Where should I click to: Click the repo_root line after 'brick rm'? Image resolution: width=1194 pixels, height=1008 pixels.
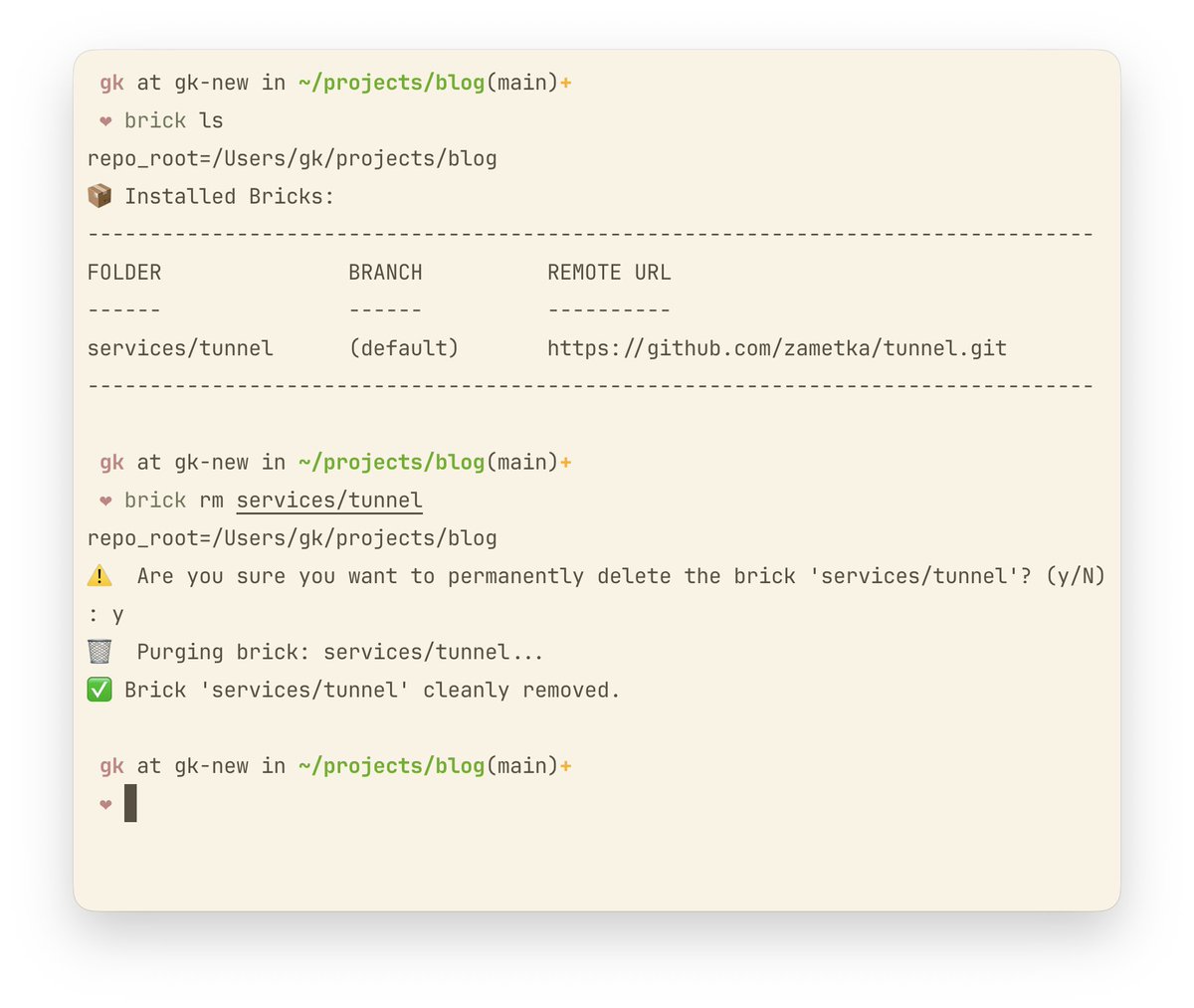tap(293, 538)
